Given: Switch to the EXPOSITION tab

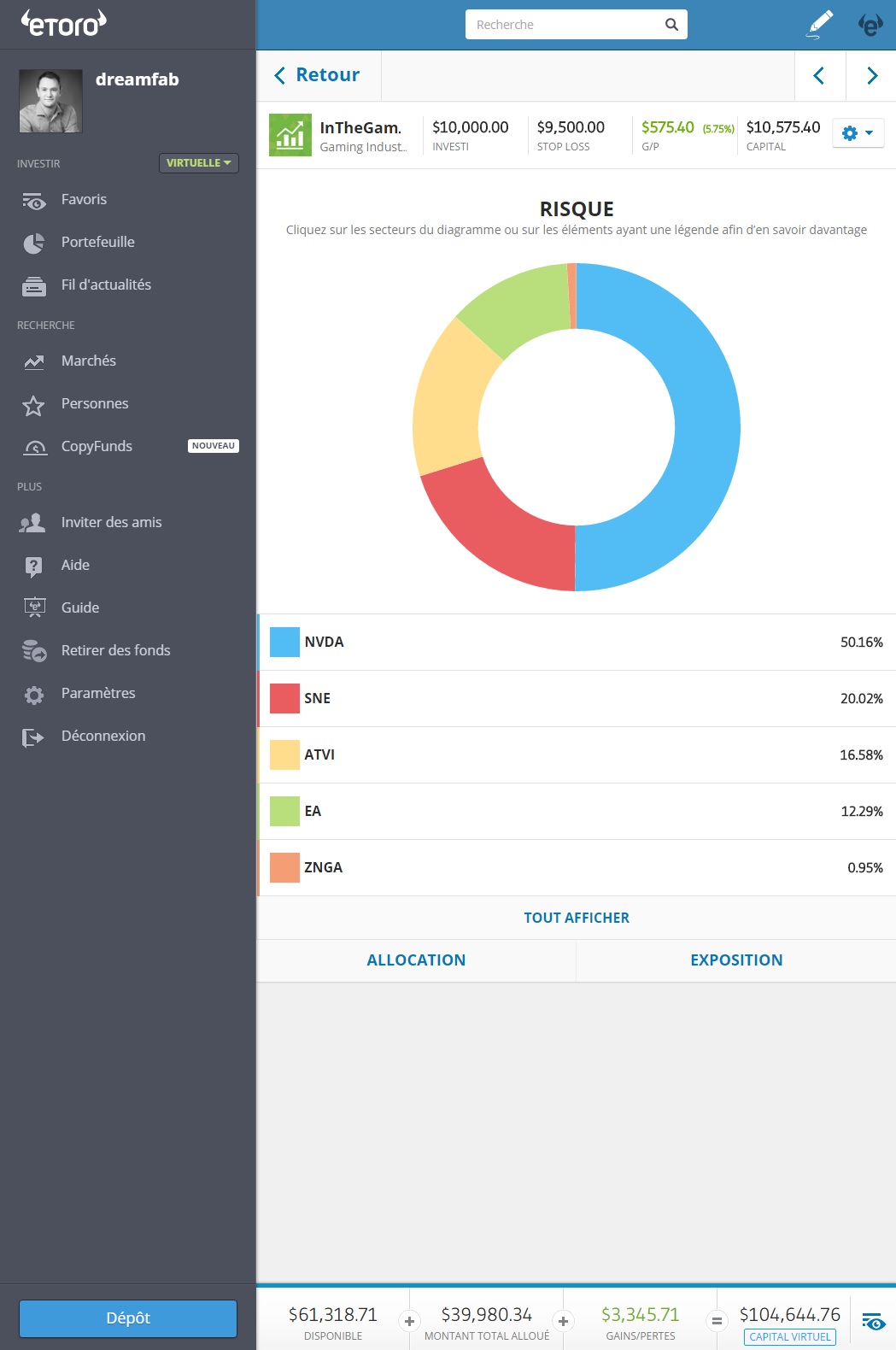Looking at the screenshot, I should pyautogui.click(x=736, y=960).
